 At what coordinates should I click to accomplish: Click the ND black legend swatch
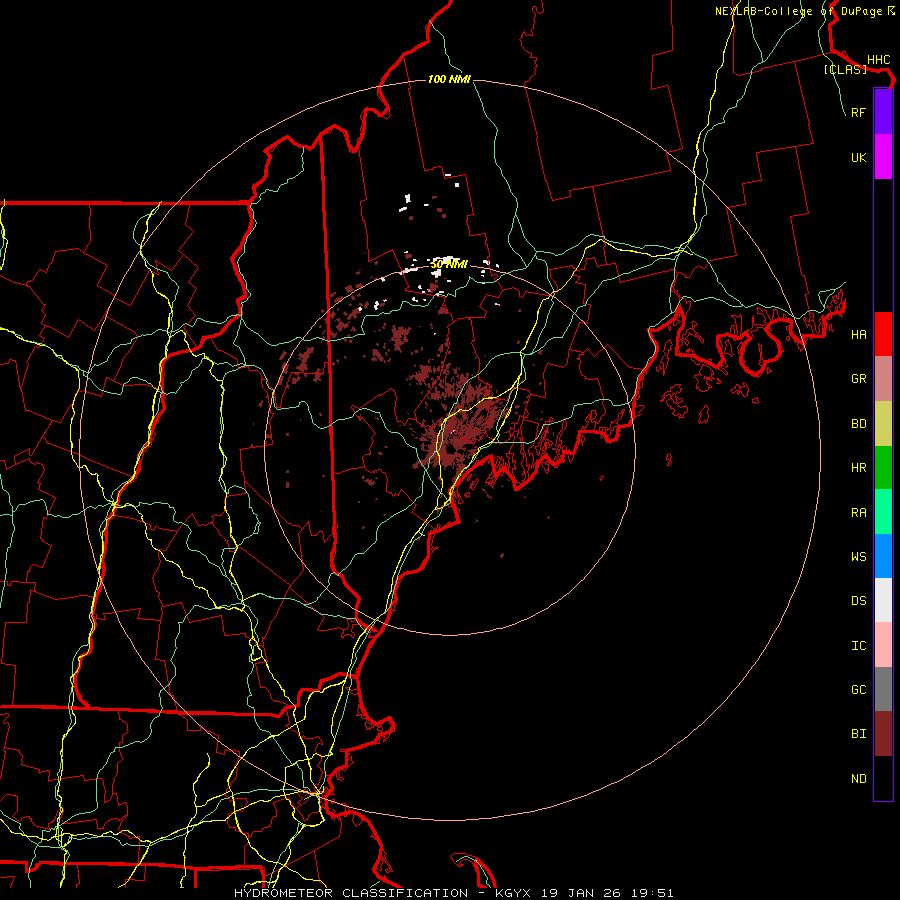pyautogui.click(x=883, y=778)
